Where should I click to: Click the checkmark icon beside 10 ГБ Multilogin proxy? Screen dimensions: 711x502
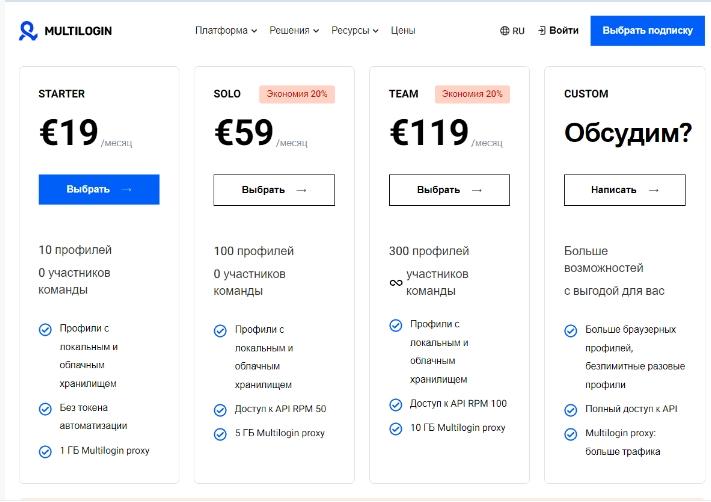[x=395, y=429]
